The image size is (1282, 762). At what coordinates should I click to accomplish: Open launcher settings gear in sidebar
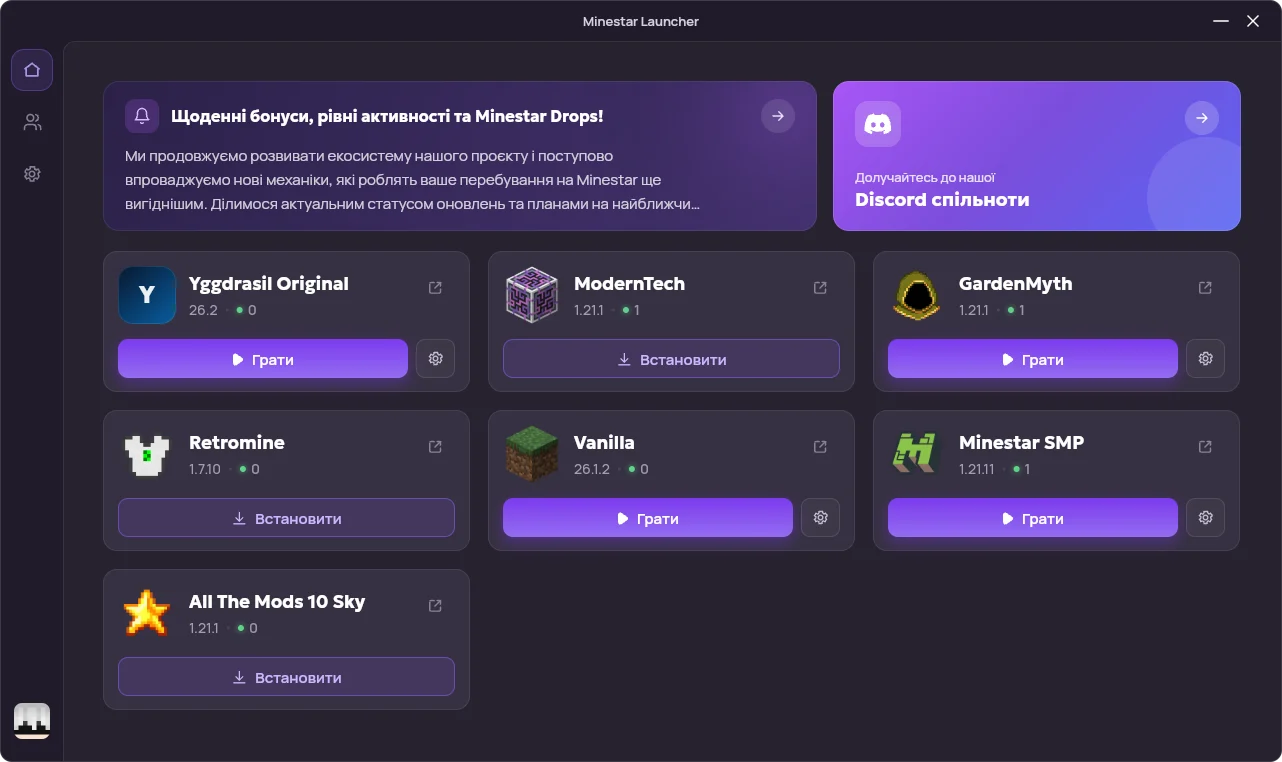pyautogui.click(x=32, y=174)
